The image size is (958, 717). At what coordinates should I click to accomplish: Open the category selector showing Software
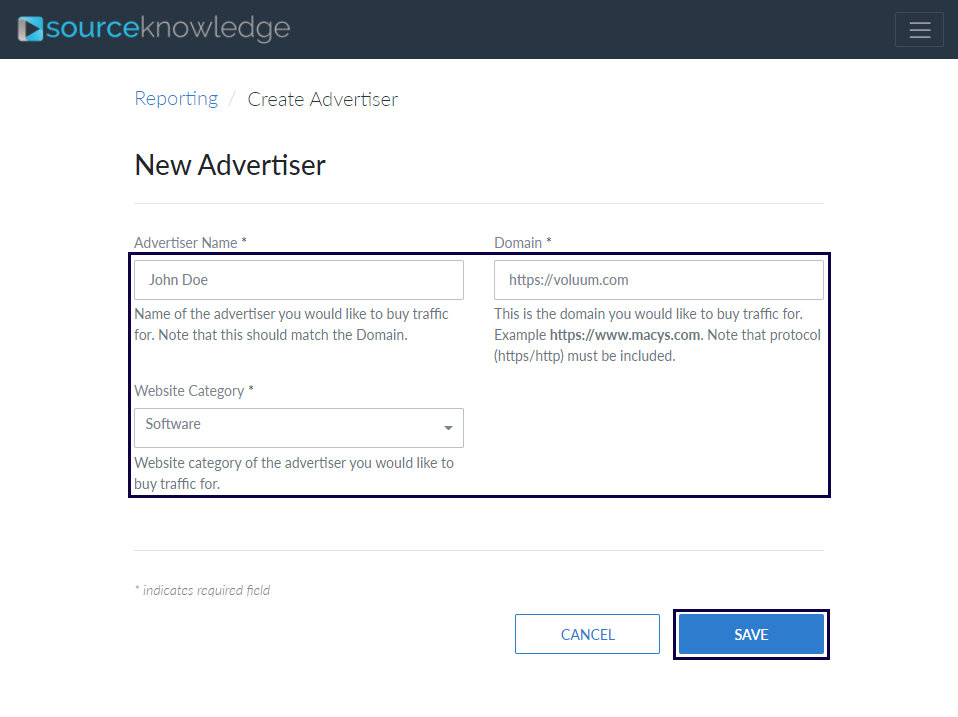coord(298,428)
